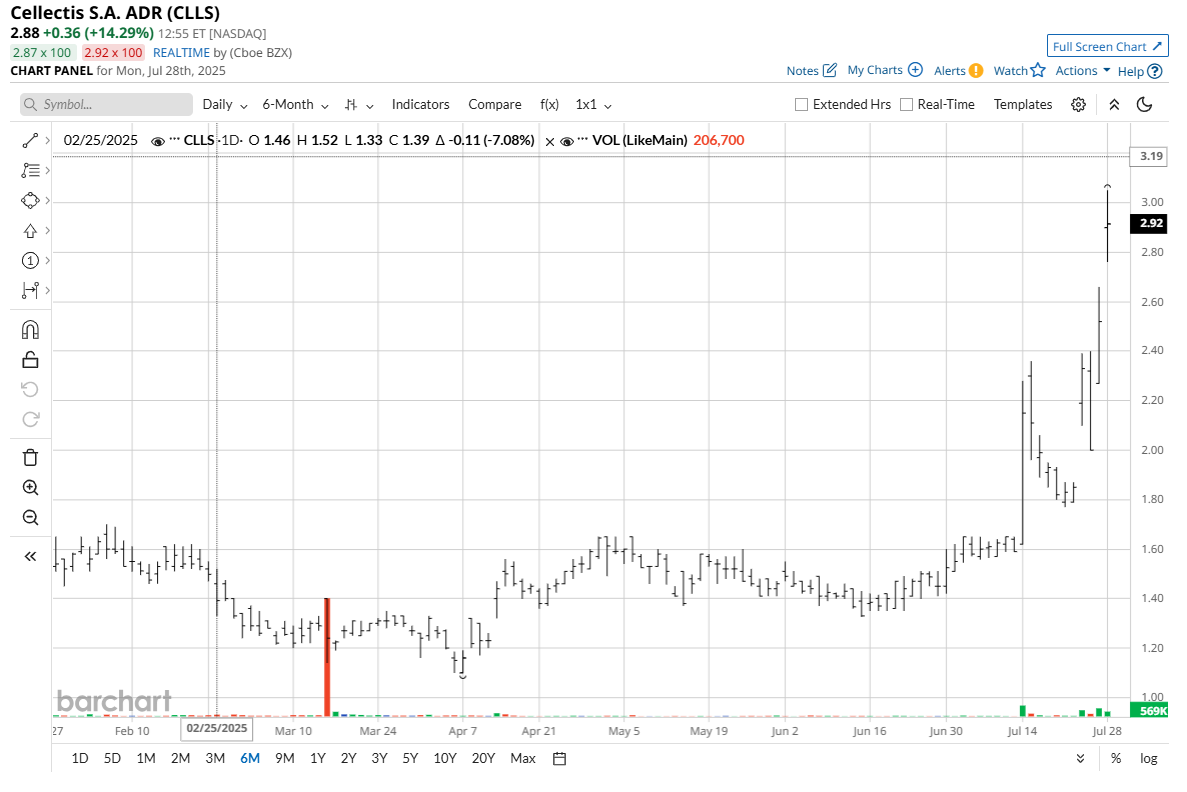
Task: Click the My Charts plus icon
Action: pyautogui.click(x=915, y=70)
